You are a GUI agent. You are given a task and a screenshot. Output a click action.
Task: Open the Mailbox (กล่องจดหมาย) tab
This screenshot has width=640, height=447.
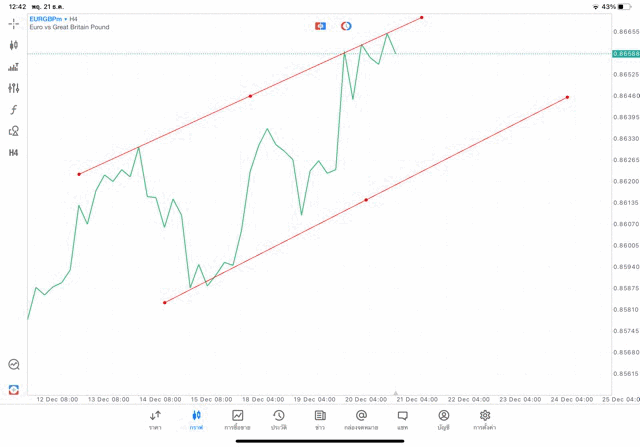(361, 420)
